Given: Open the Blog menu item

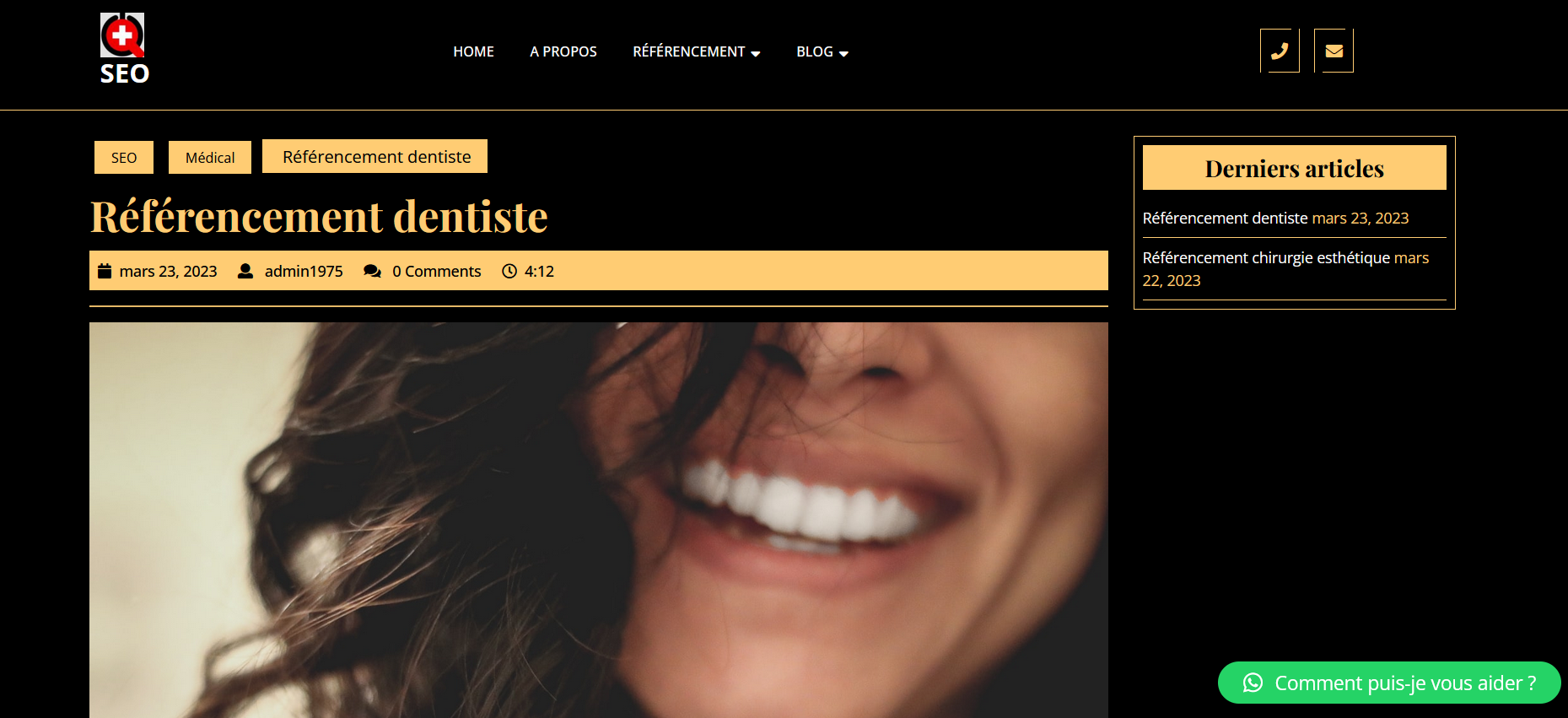Looking at the screenshot, I should (815, 51).
